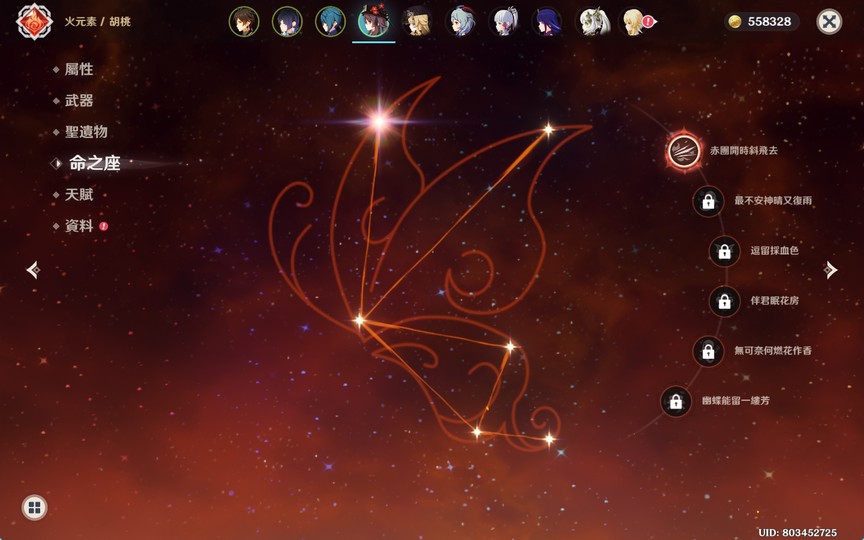
Task: Choose the blonde portrait with red alert badge
Action: pyautogui.click(x=635, y=21)
